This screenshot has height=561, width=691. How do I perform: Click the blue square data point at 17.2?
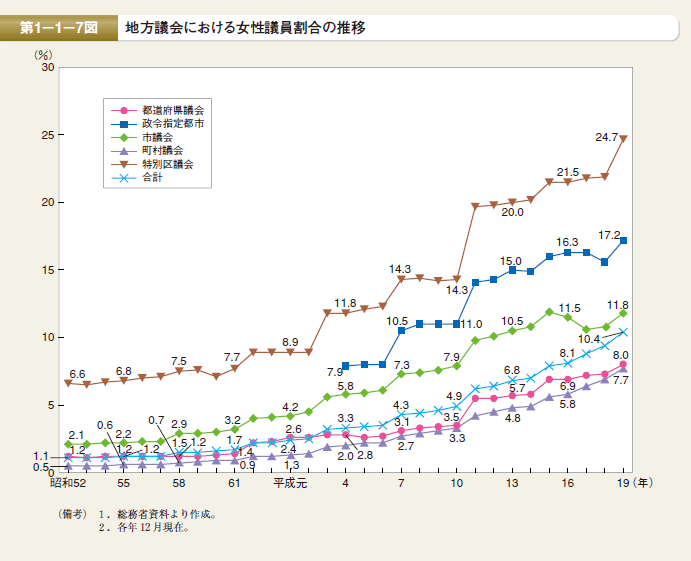[x=623, y=241]
